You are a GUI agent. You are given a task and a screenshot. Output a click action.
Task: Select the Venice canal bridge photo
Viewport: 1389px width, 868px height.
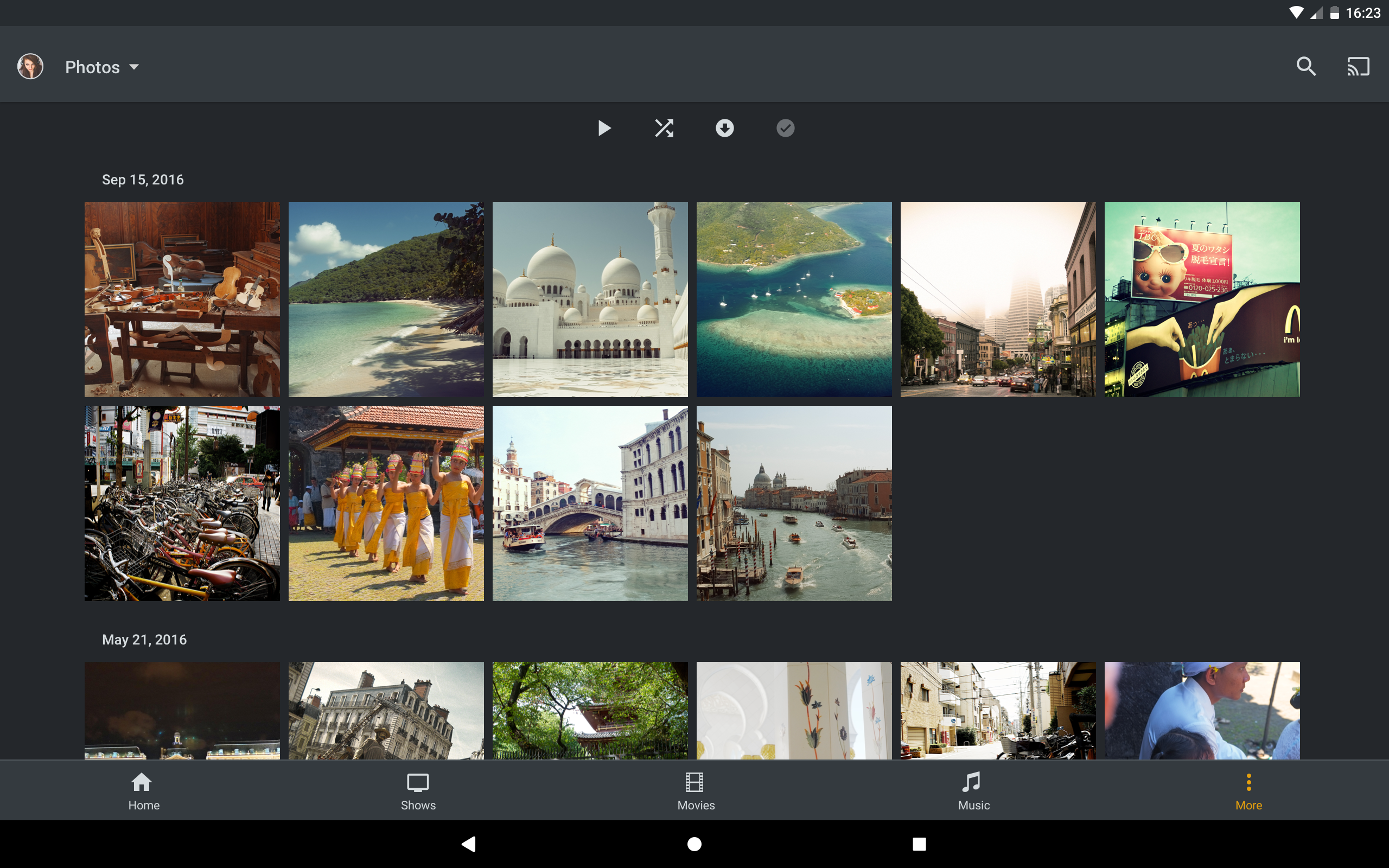click(590, 503)
